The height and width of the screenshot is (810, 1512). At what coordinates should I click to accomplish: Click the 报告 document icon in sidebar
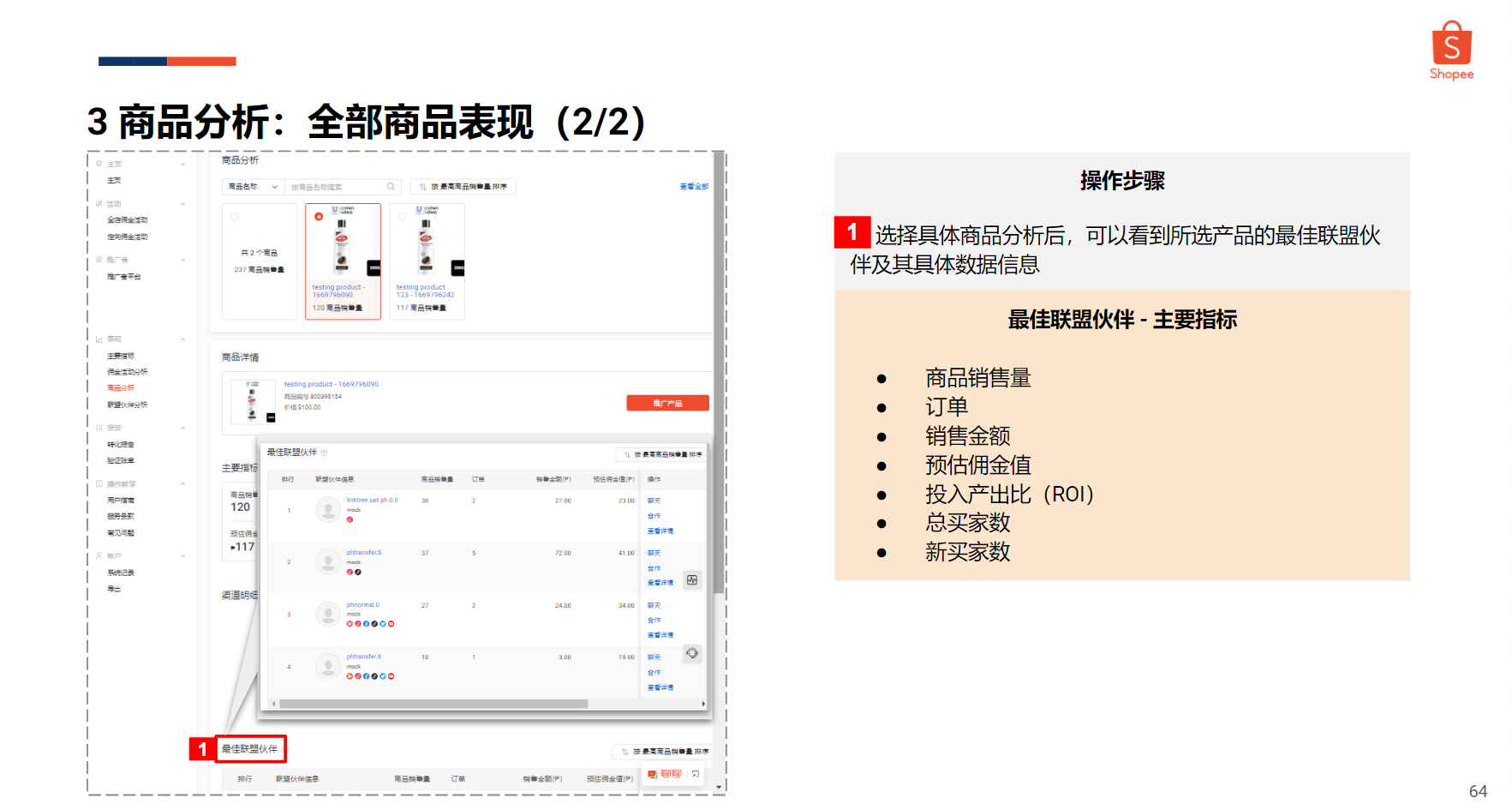[99, 428]
